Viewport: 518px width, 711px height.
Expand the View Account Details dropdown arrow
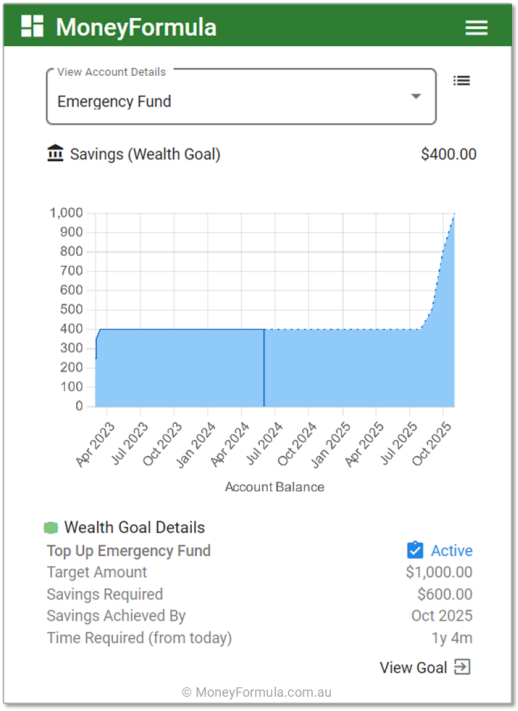[416, 96]
